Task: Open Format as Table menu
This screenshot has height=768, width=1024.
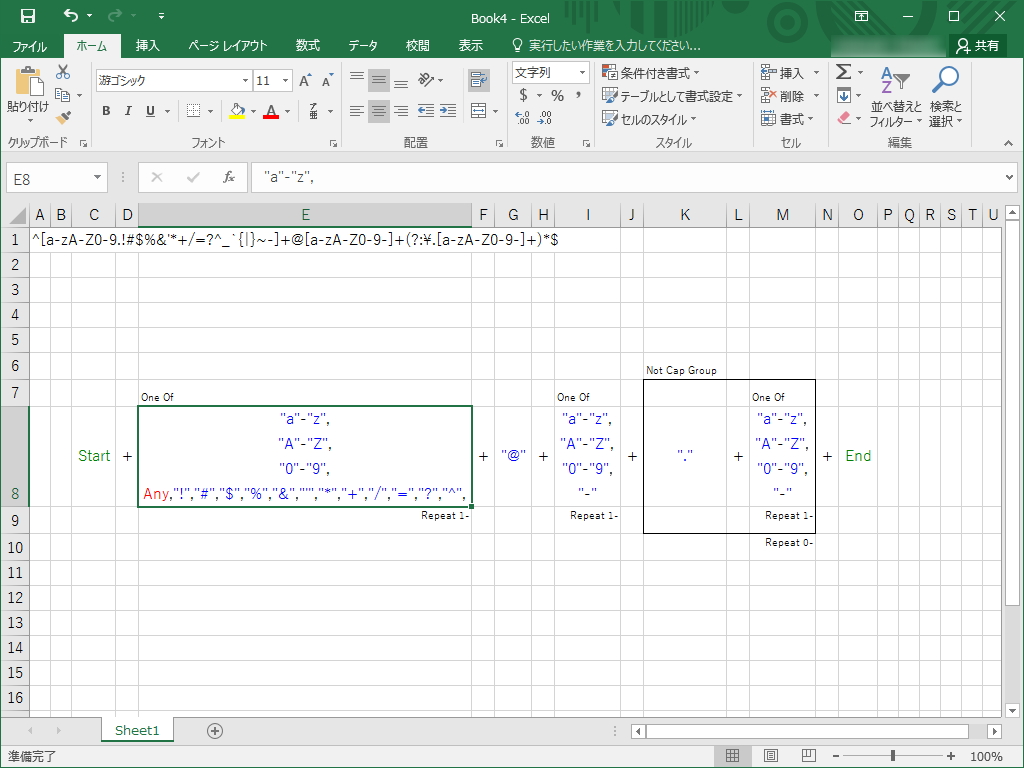Action: click(673, 96)
